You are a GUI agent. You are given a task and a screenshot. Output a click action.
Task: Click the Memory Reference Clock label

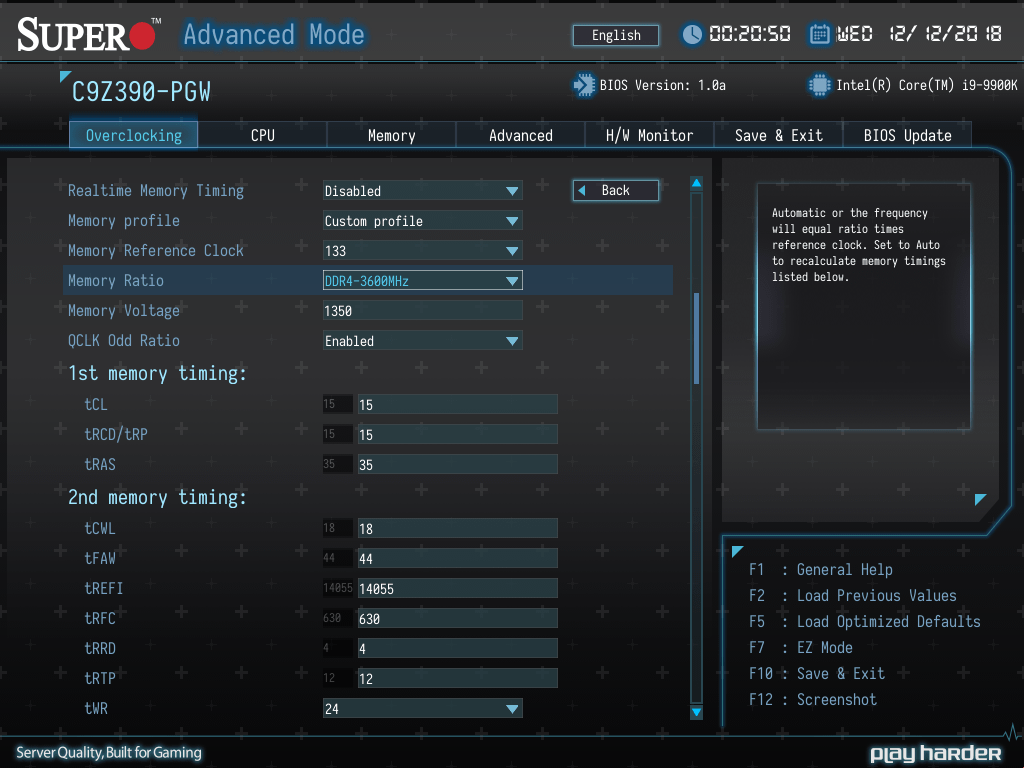[155, 251]
